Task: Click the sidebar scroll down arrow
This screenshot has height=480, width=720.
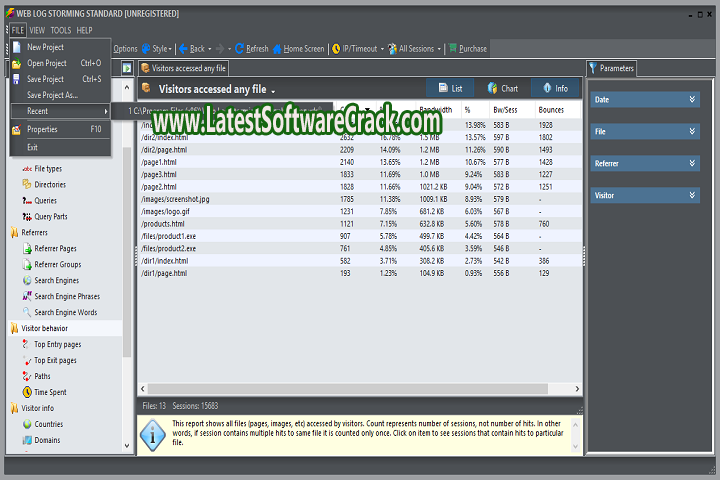Action: tap(127, 446)
